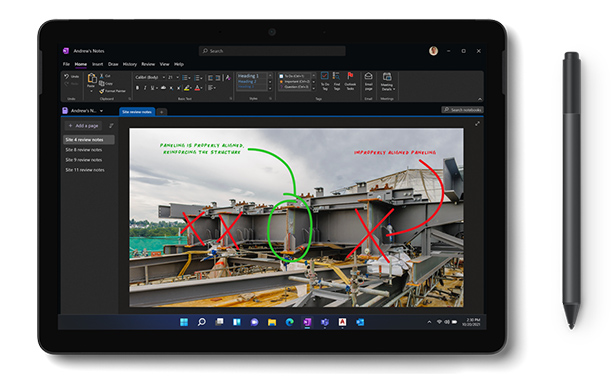This screenshot has width=615, height=381.
Task: Open the Windows Start menu
Action: 184,323
